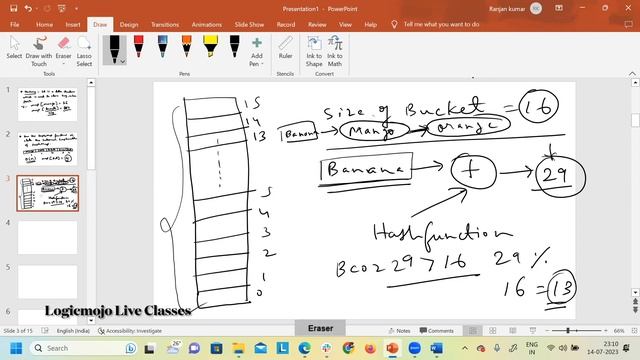Select blank slide 5 thumbnail
This screenshot has height=360, width=640.
(x=47, y=282)
